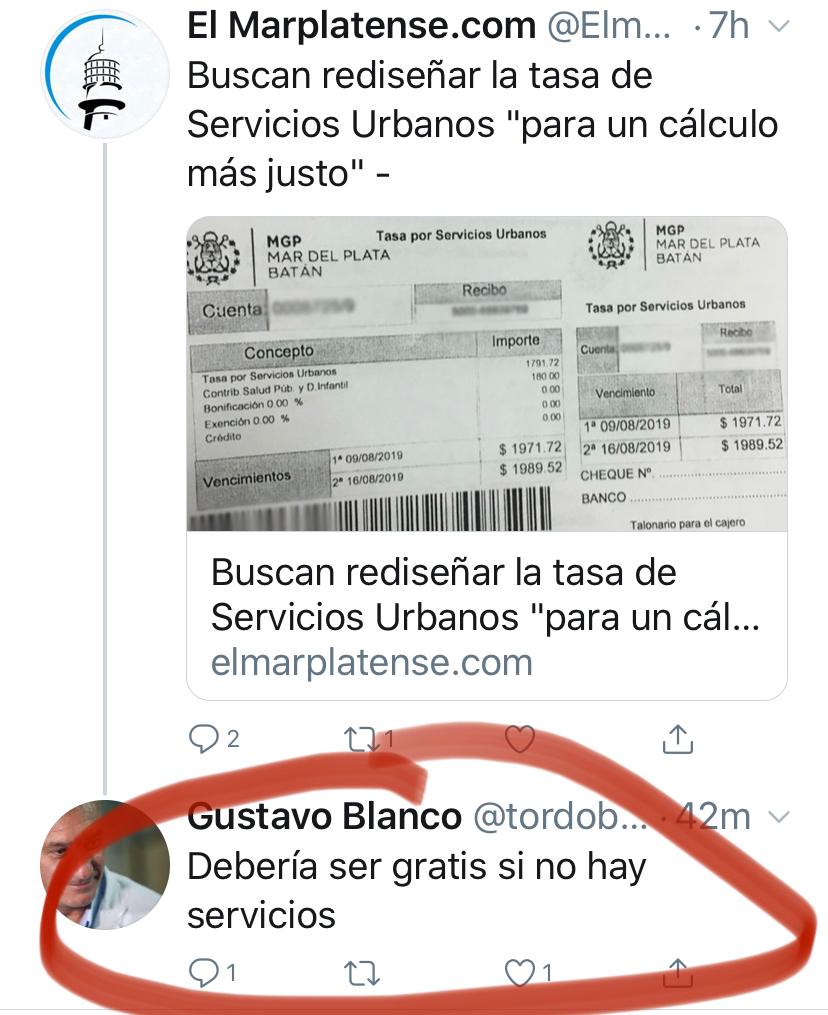This screenshot has width=828, height=1015.
Task: Share Gustavo Blanco's reply
Action: (677, 972)
